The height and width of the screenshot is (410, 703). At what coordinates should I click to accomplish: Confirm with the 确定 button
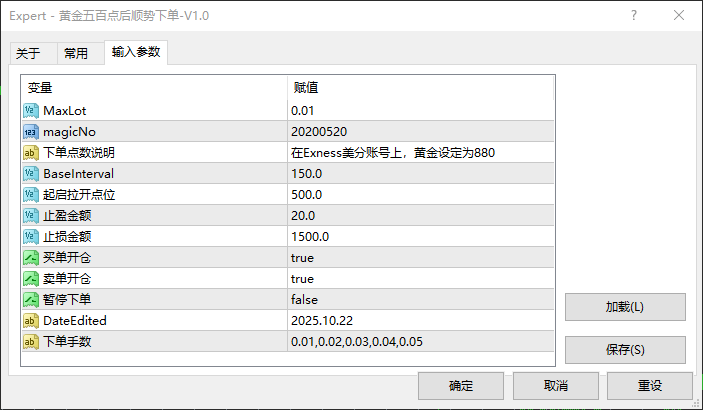pos(461,385)
